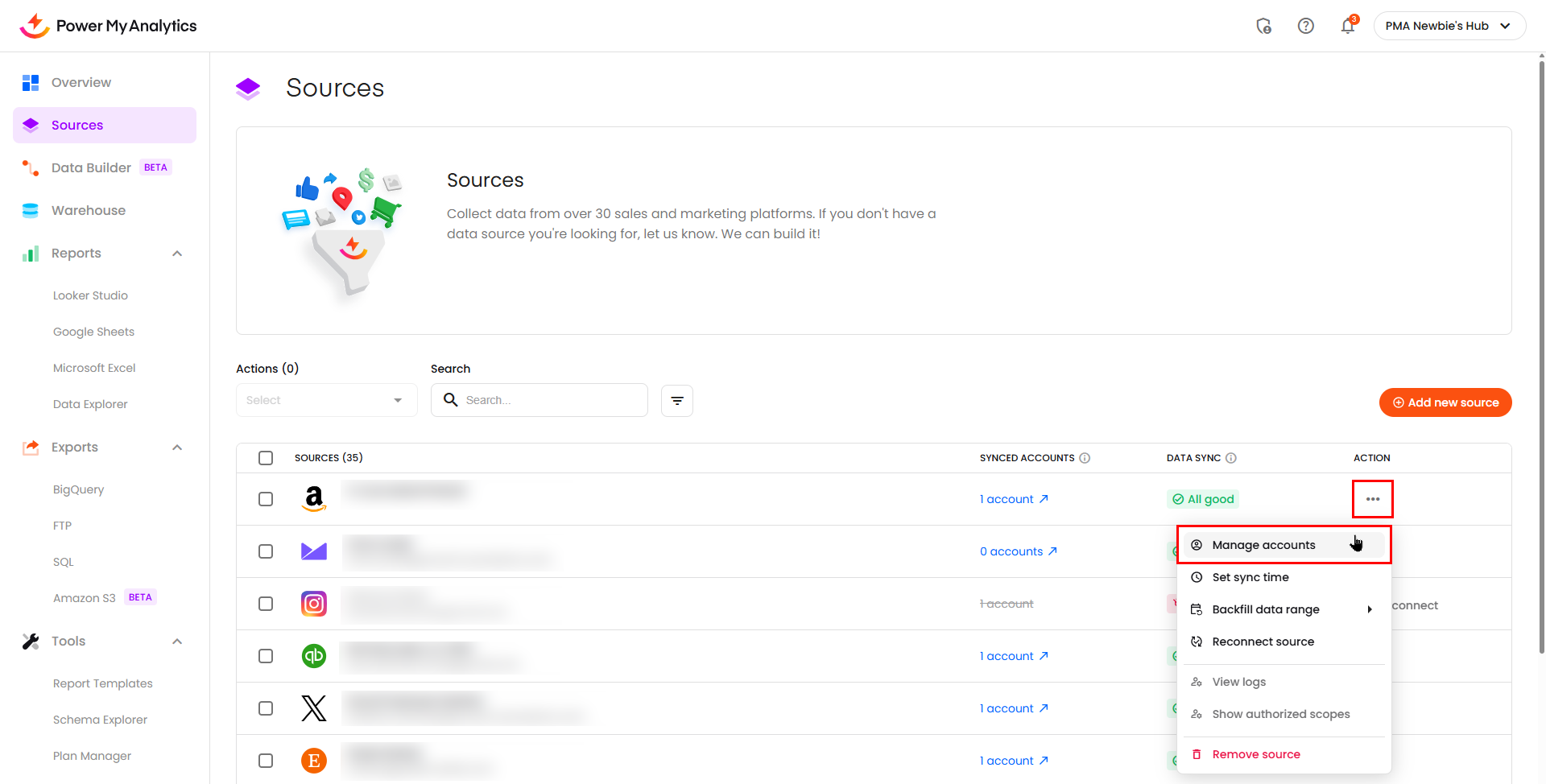Select the checkbox for the X source
The height and width of the screenshot is (784, 1546).
tap(266, 708)
